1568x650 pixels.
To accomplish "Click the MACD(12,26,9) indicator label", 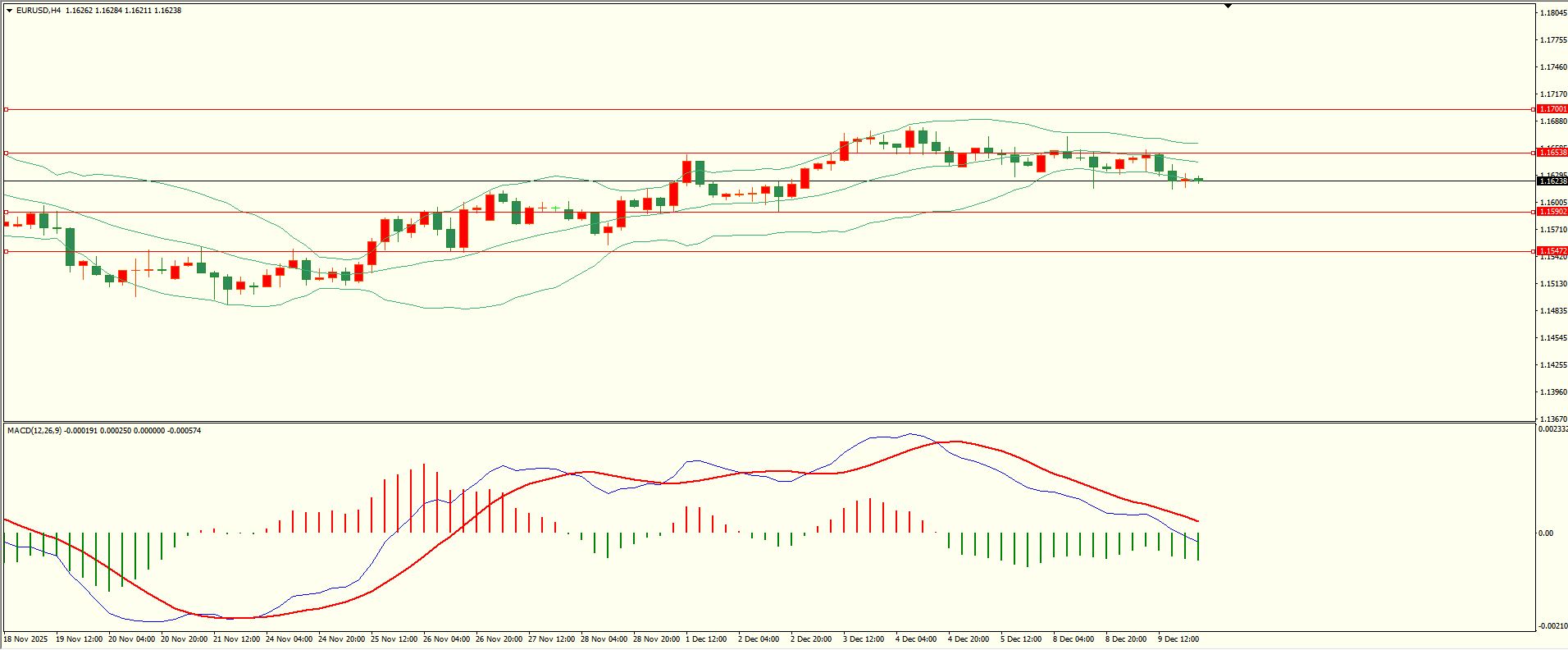I will pos(34,431).
